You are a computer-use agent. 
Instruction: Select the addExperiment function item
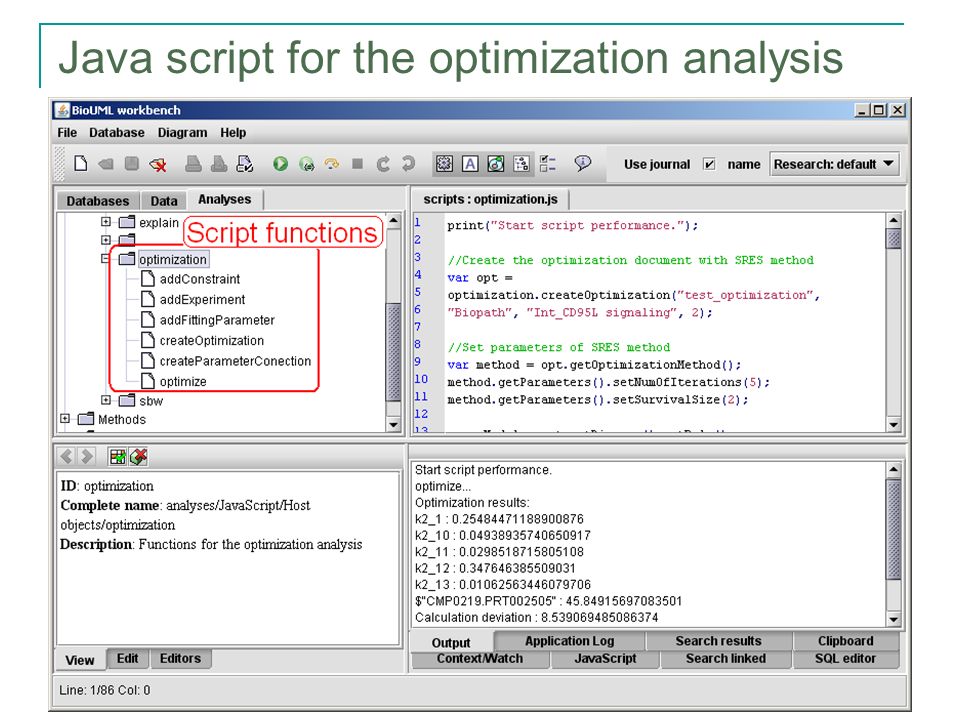tap(193, 300)
